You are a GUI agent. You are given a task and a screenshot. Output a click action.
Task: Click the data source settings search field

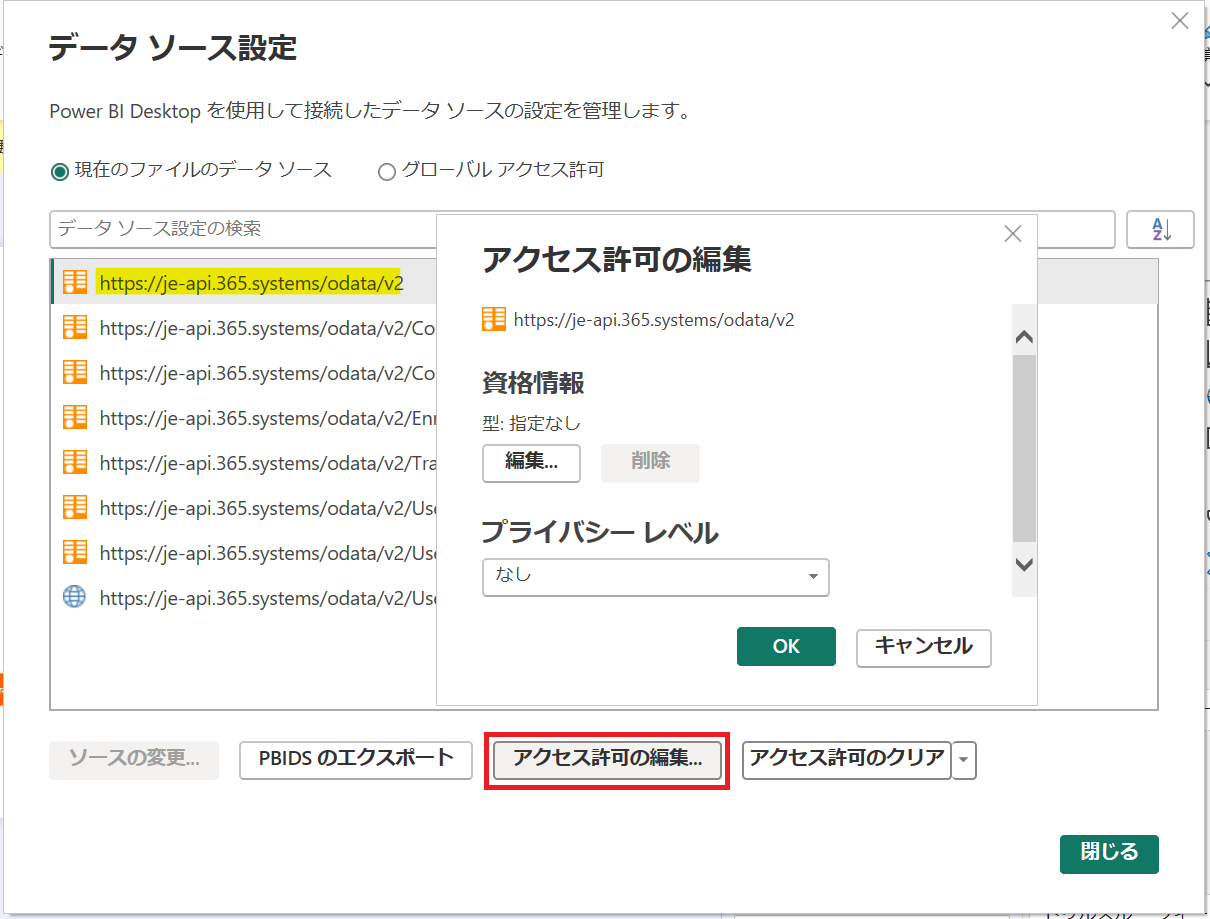[582, 229]
